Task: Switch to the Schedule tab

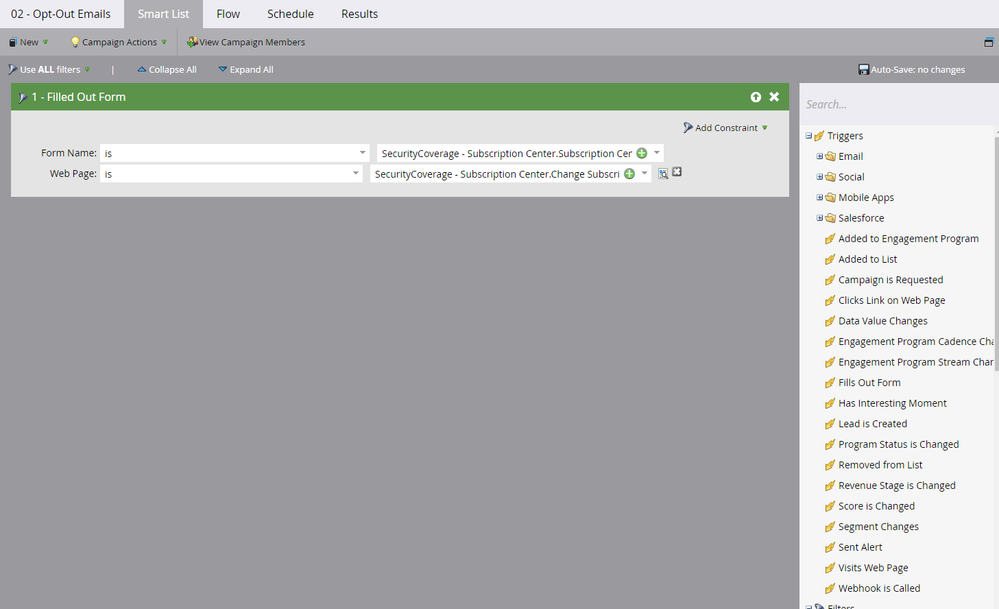Action: [290, 14]
